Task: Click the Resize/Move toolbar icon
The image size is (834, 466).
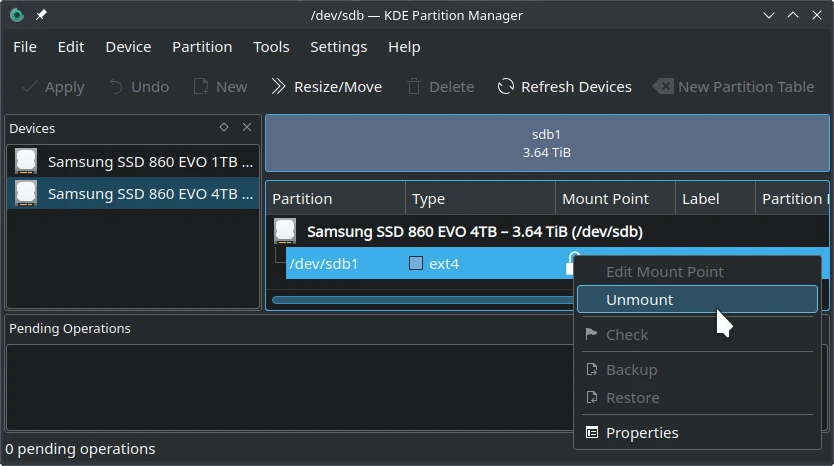Action: point(279,87)
